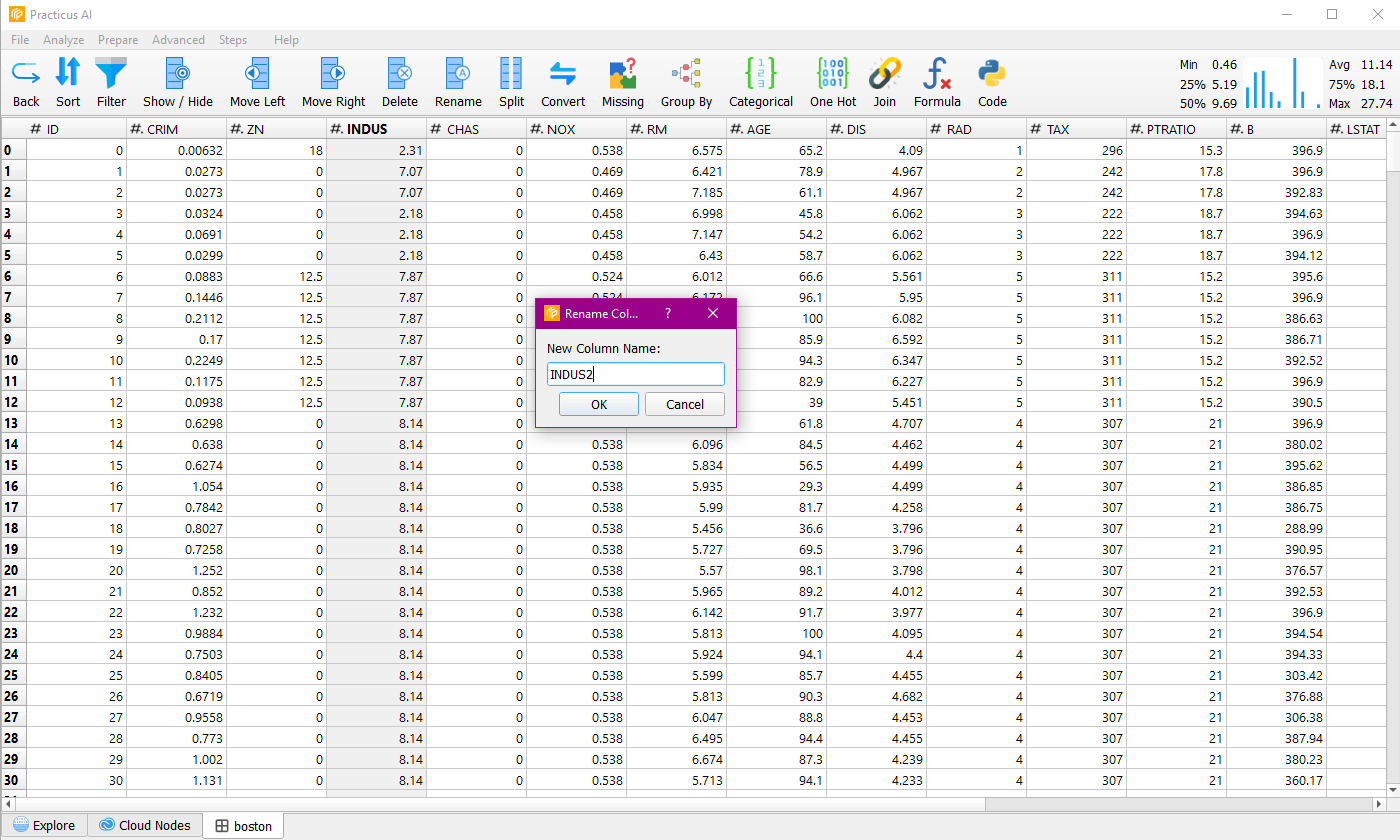Image resolution: width=1400 pixels, height=840 pixels.
Task: Select the Group By icon
Action: 686,74
